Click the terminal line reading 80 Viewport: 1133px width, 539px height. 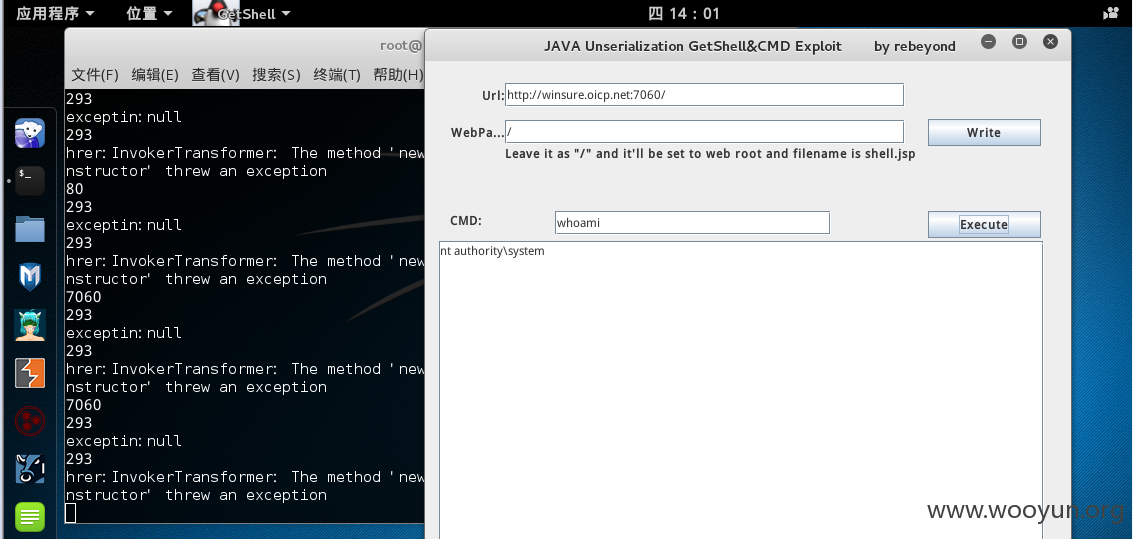(74, 189)
